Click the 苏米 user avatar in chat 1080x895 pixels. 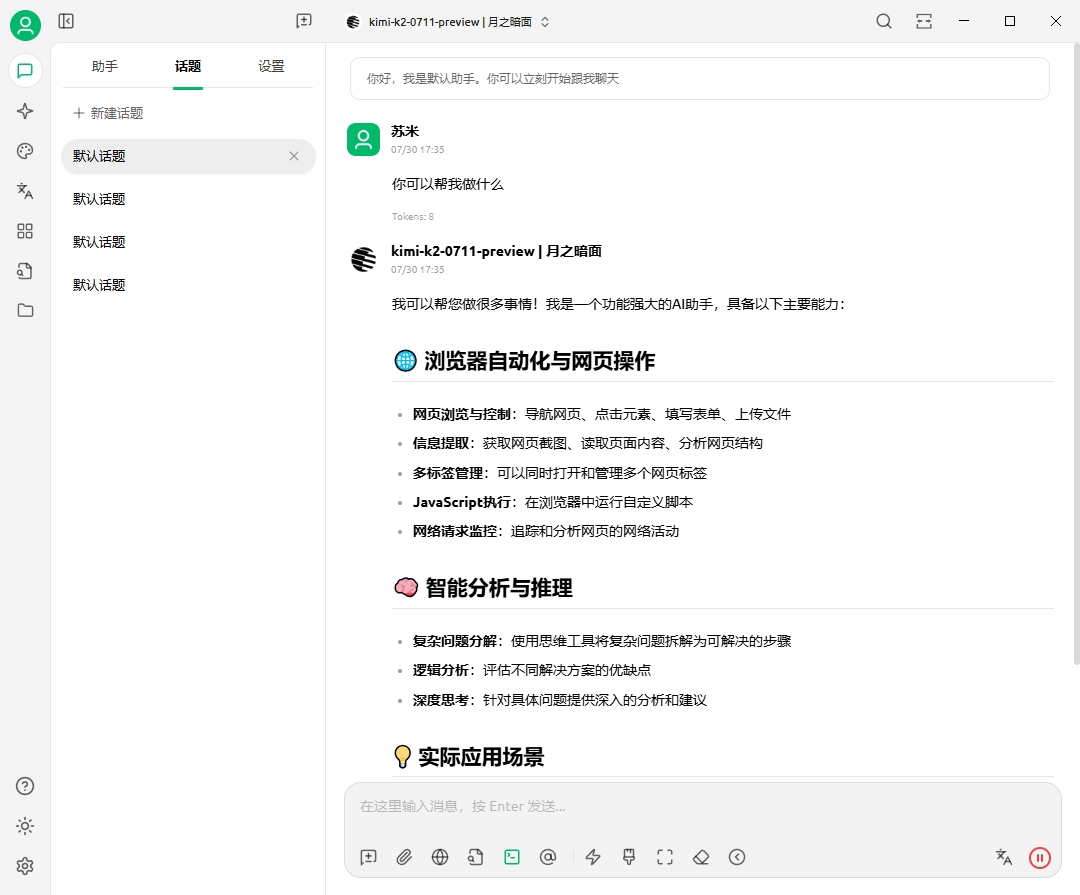point(364,140)
